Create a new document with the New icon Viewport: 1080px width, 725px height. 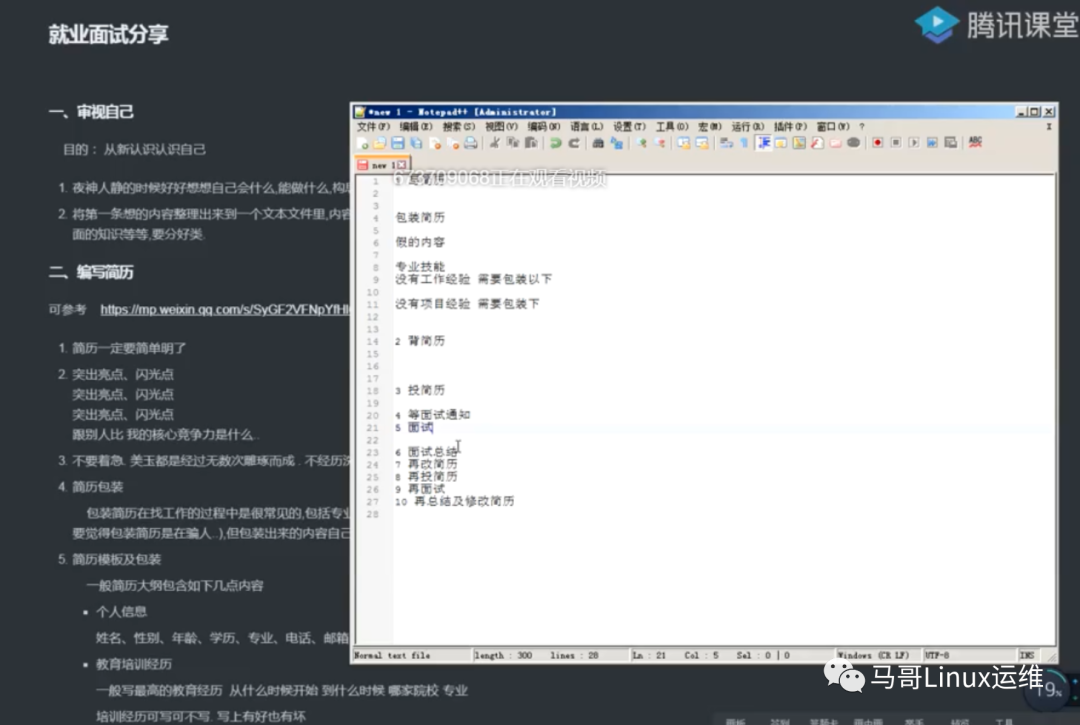tap(363, 142)
